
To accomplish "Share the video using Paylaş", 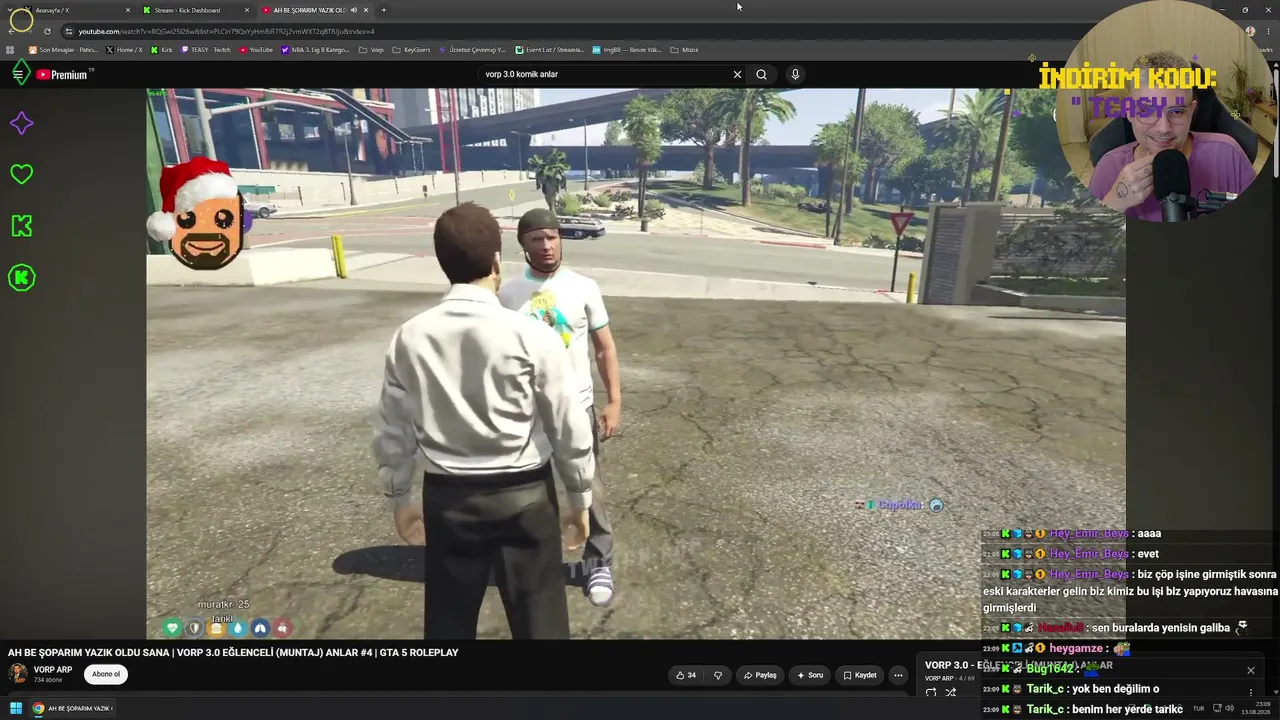I will 760,675.
